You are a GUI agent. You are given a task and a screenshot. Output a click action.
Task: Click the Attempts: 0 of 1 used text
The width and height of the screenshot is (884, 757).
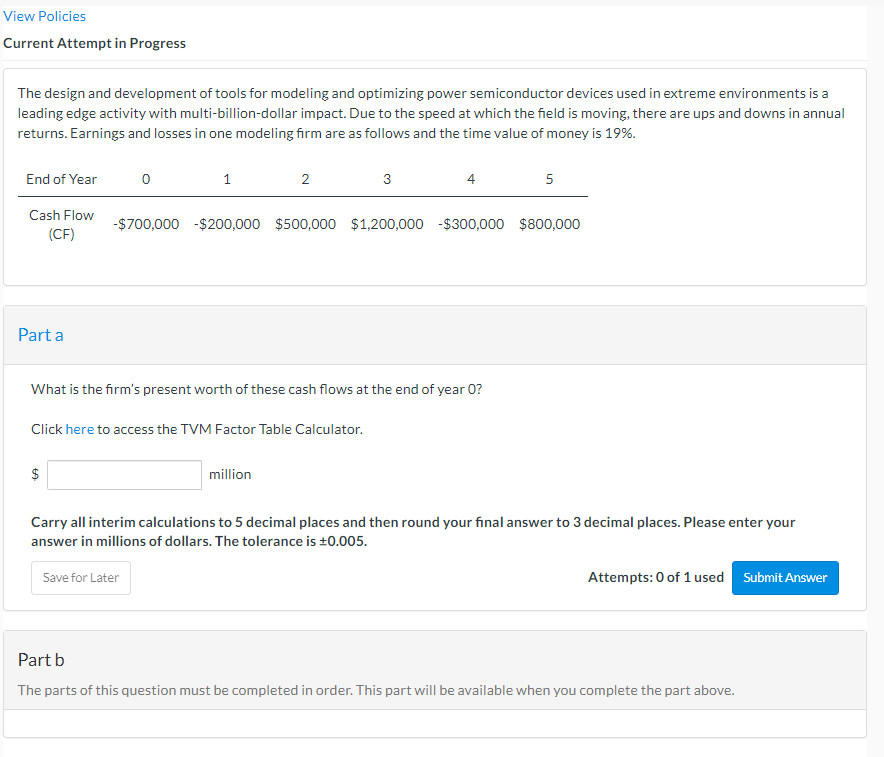pyautogui.click(x=656, y=577)
